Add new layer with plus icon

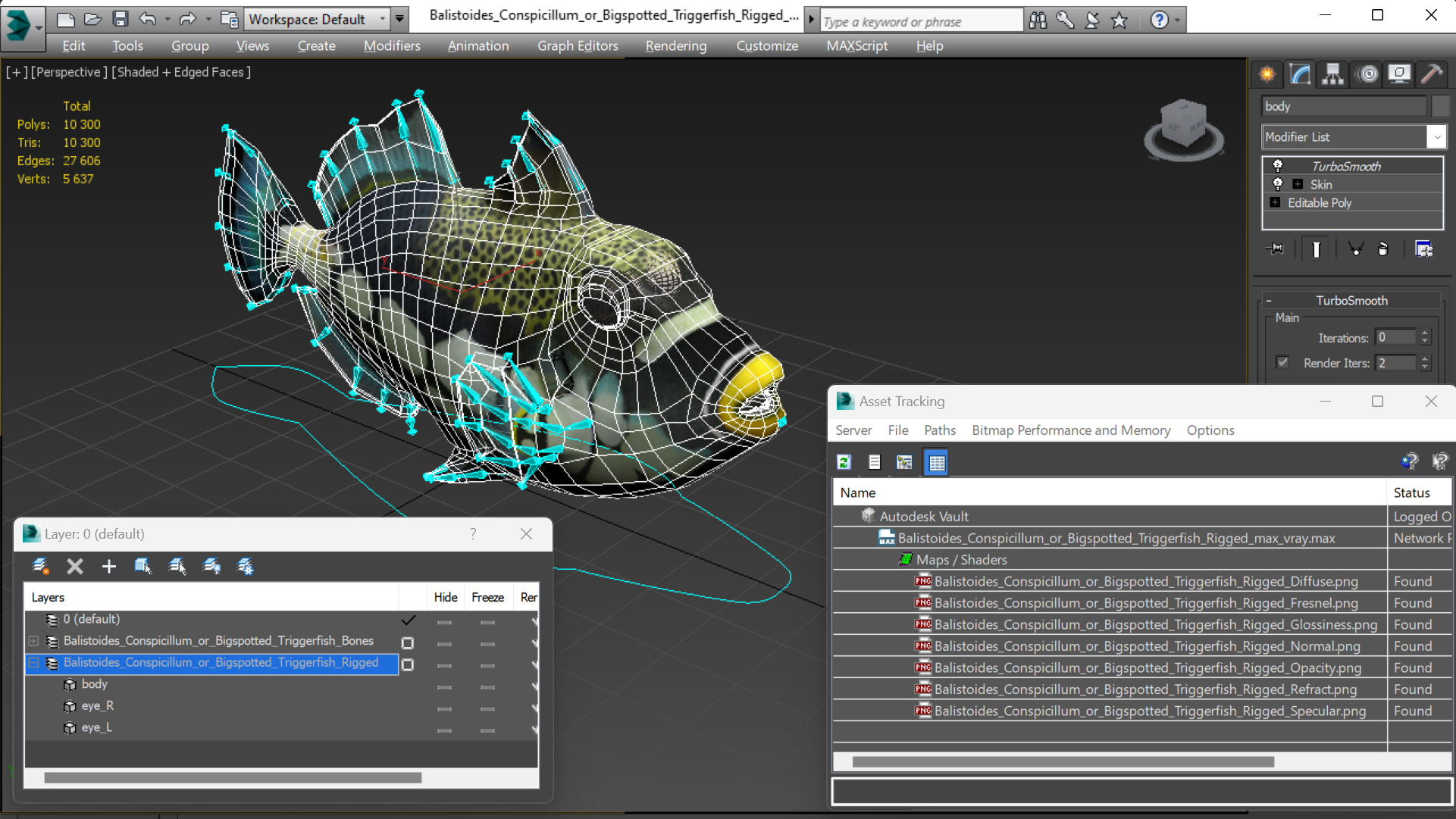(x=108, y=566)
